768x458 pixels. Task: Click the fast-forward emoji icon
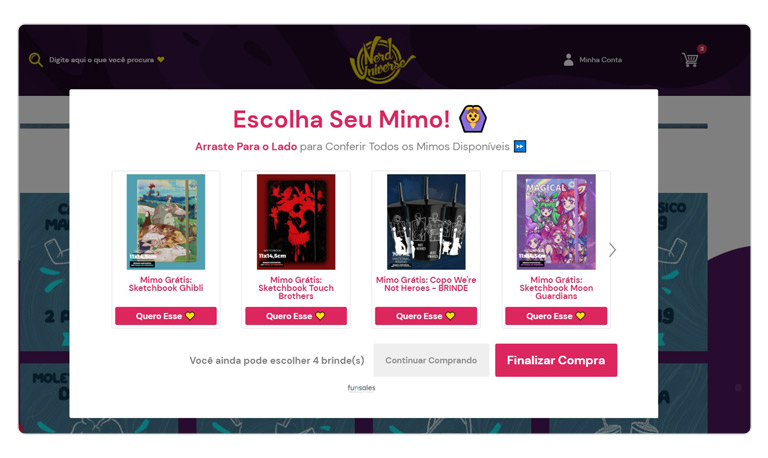[520, 146]
